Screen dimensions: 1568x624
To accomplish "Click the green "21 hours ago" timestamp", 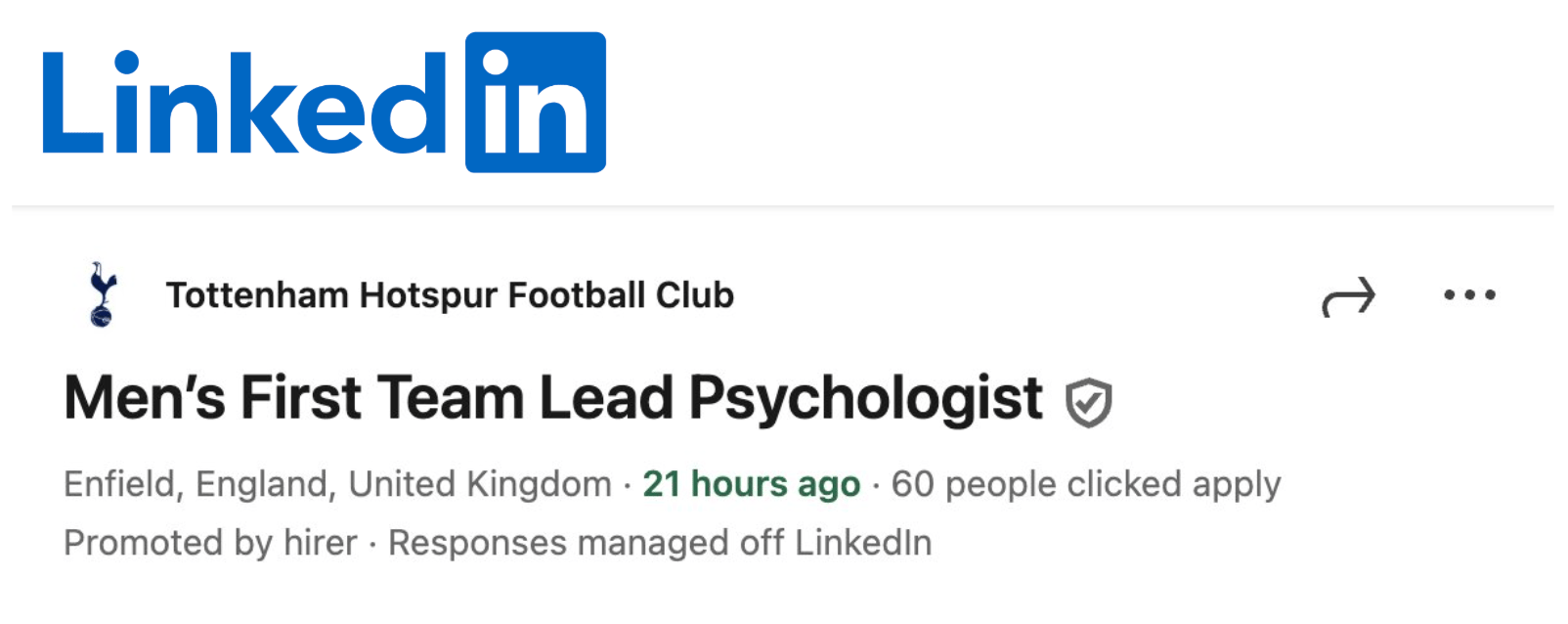I will tap(751, 484).
